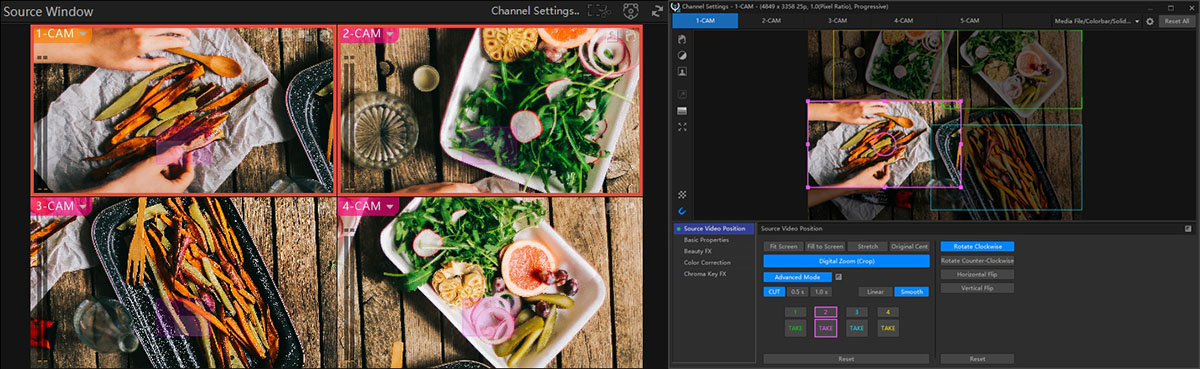Click the contrast circle icon in sidebar
The image size is (1200, 369).
[x=682, y=55]
